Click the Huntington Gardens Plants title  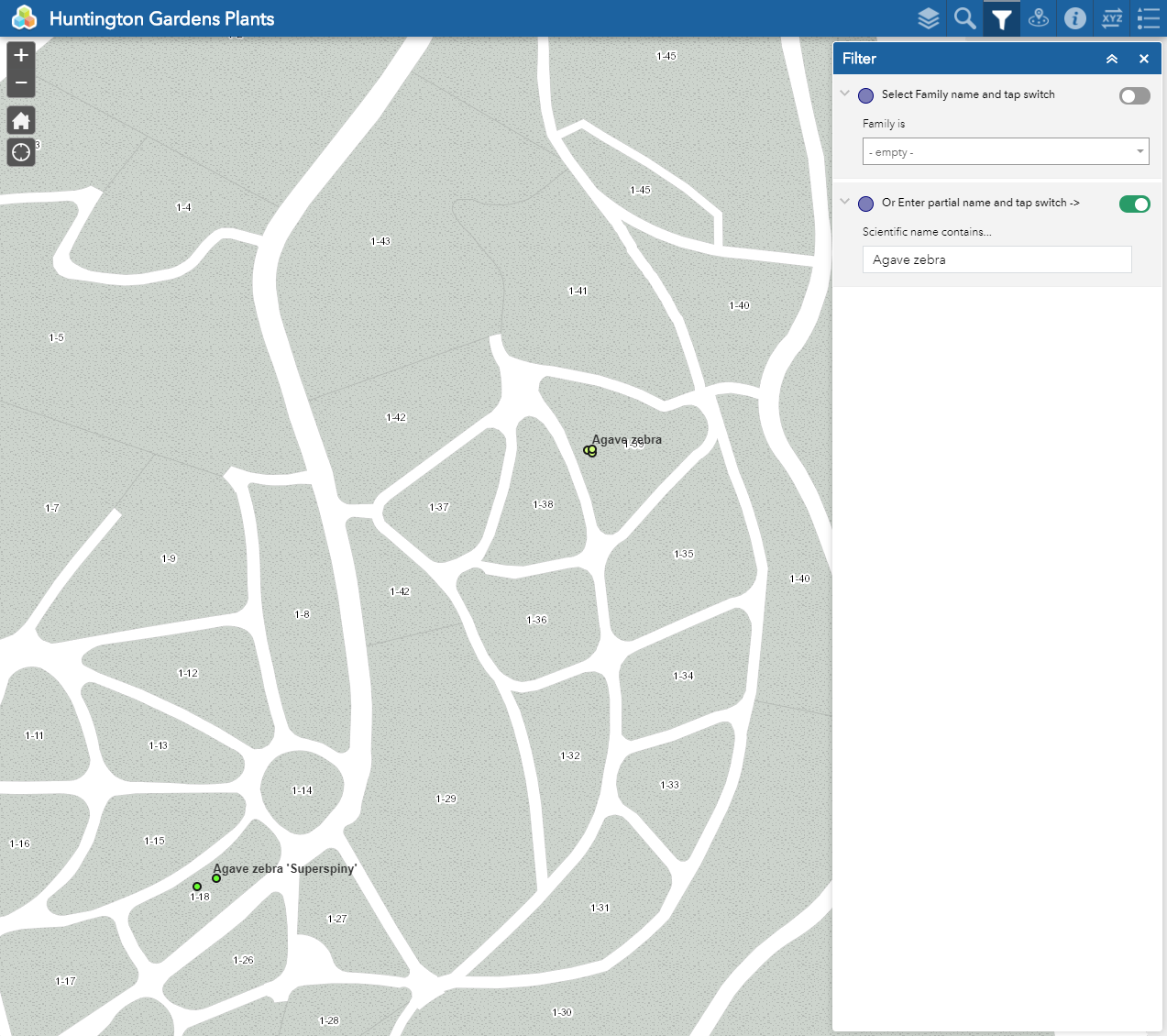click(160, 17)
